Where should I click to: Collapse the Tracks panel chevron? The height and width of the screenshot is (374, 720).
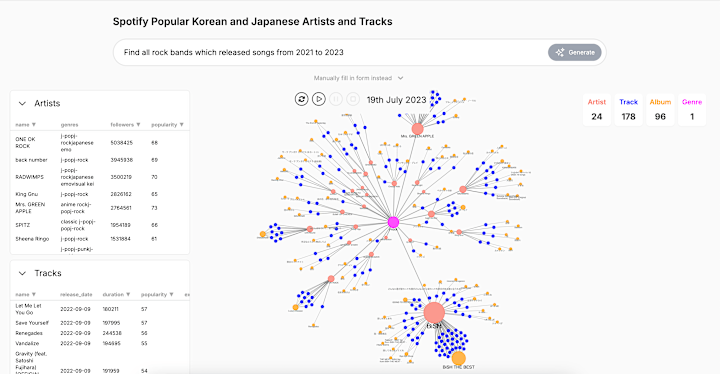pos(22,273)
